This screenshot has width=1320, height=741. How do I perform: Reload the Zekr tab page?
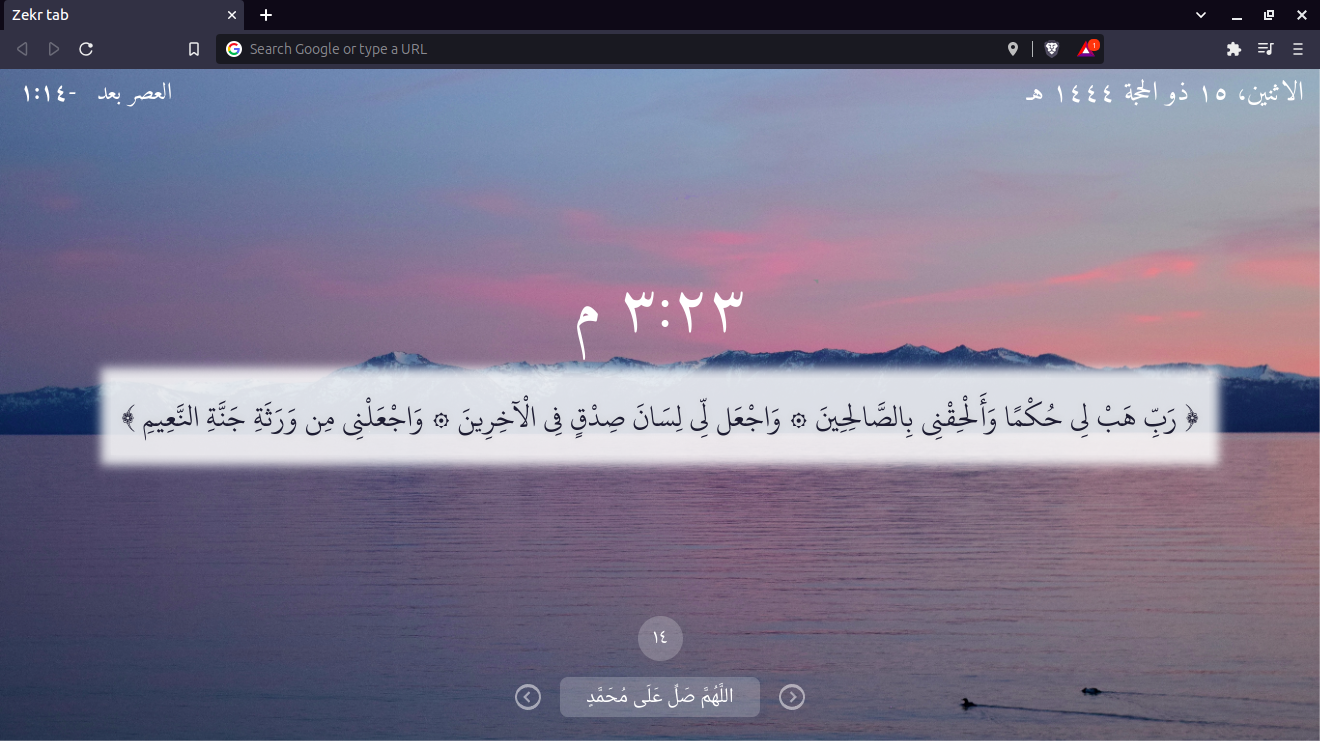[x=86, y=48]
